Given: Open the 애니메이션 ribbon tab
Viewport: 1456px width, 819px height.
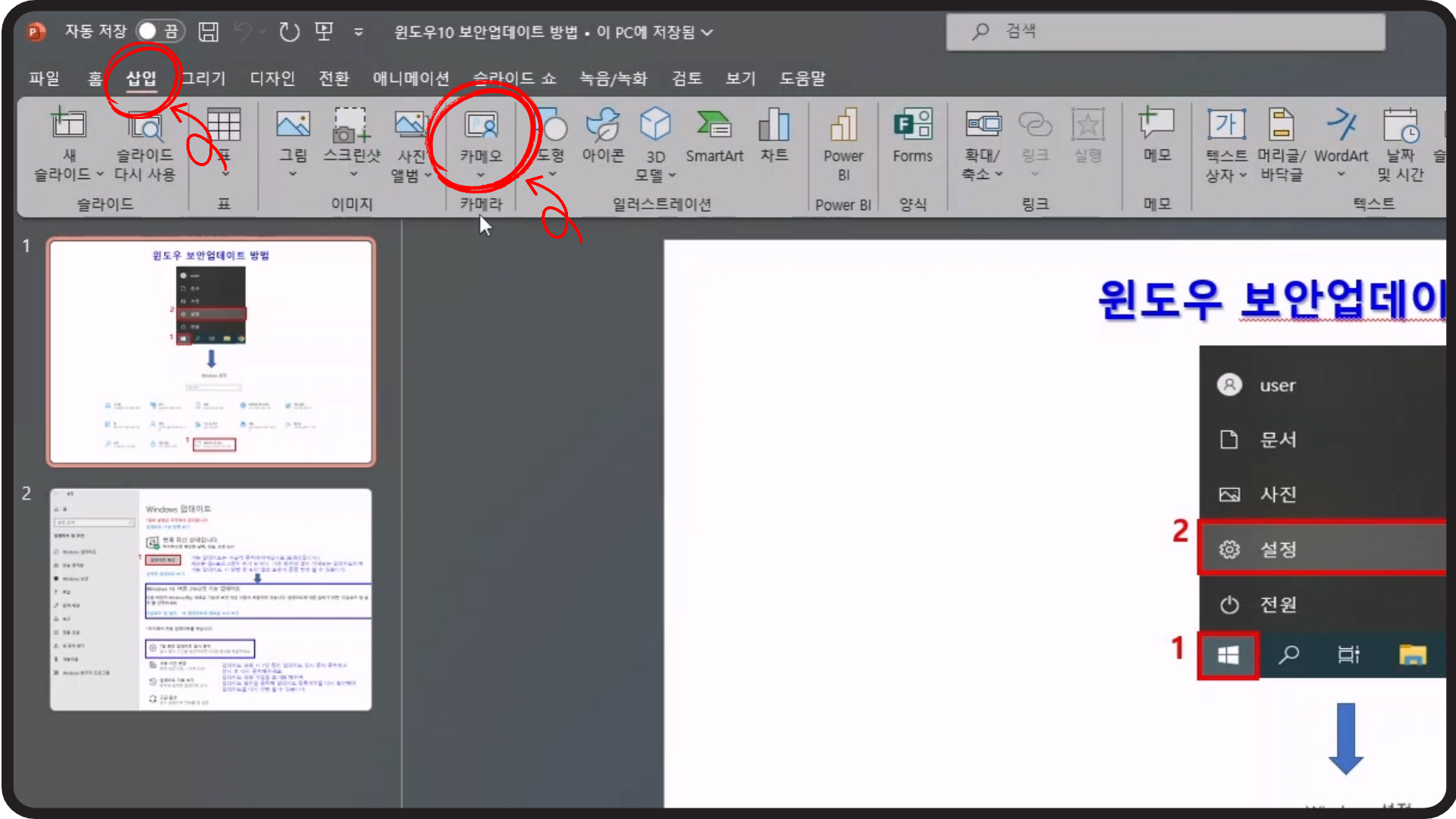Looking at the screenshot, I should pos(410,78).
